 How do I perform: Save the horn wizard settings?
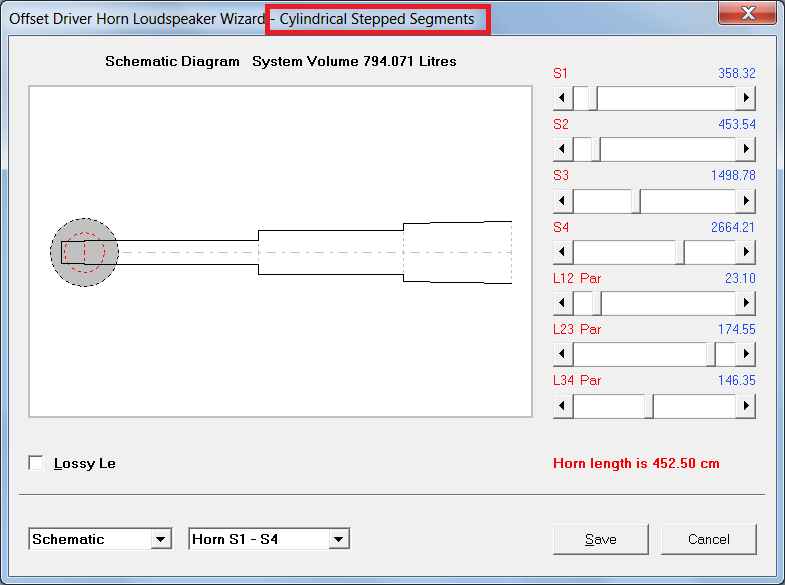click(601, 539)
